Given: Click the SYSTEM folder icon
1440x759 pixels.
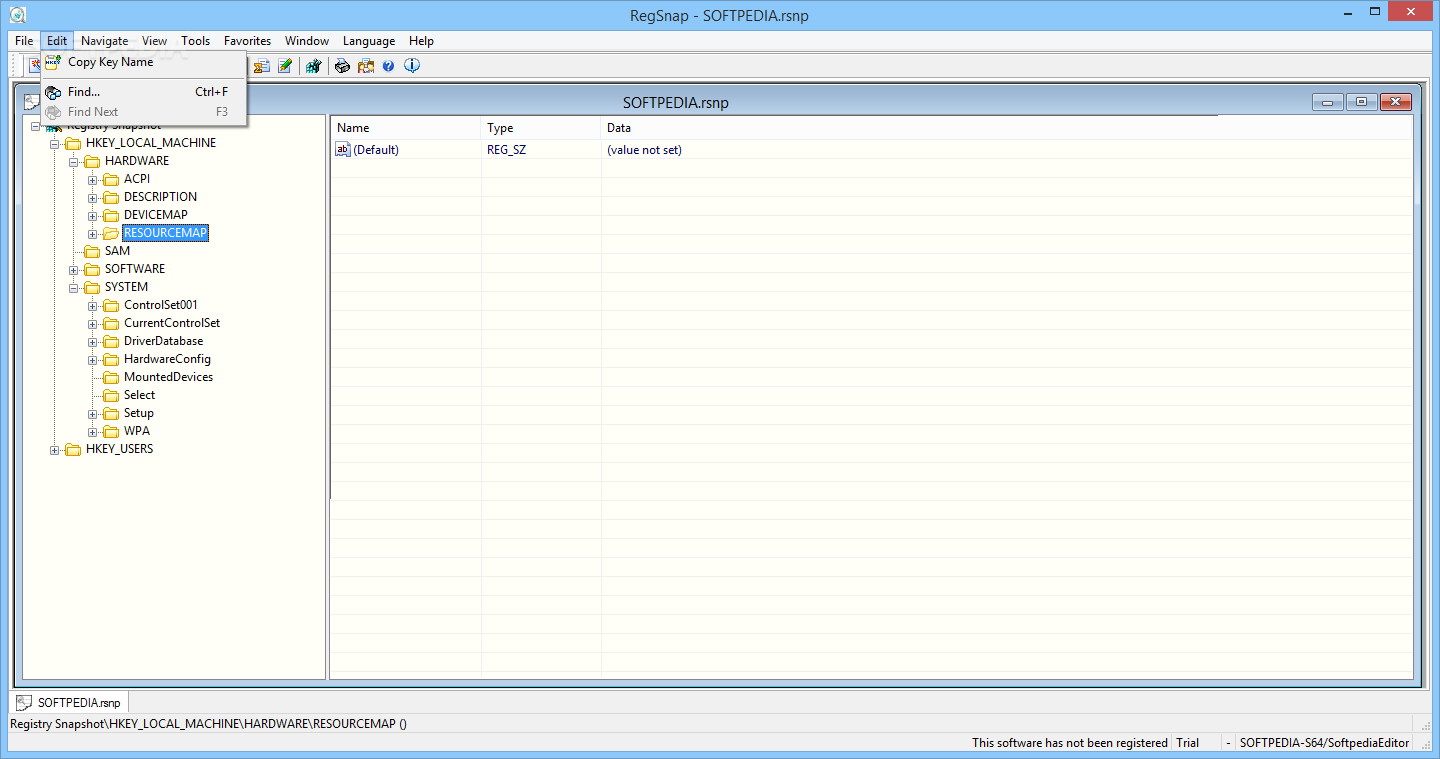Looking at the screenshot, I should [x=92, y=287].
